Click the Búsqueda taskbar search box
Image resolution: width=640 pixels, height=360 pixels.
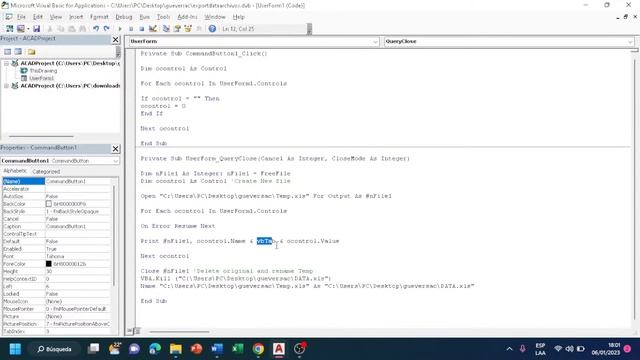55,349
